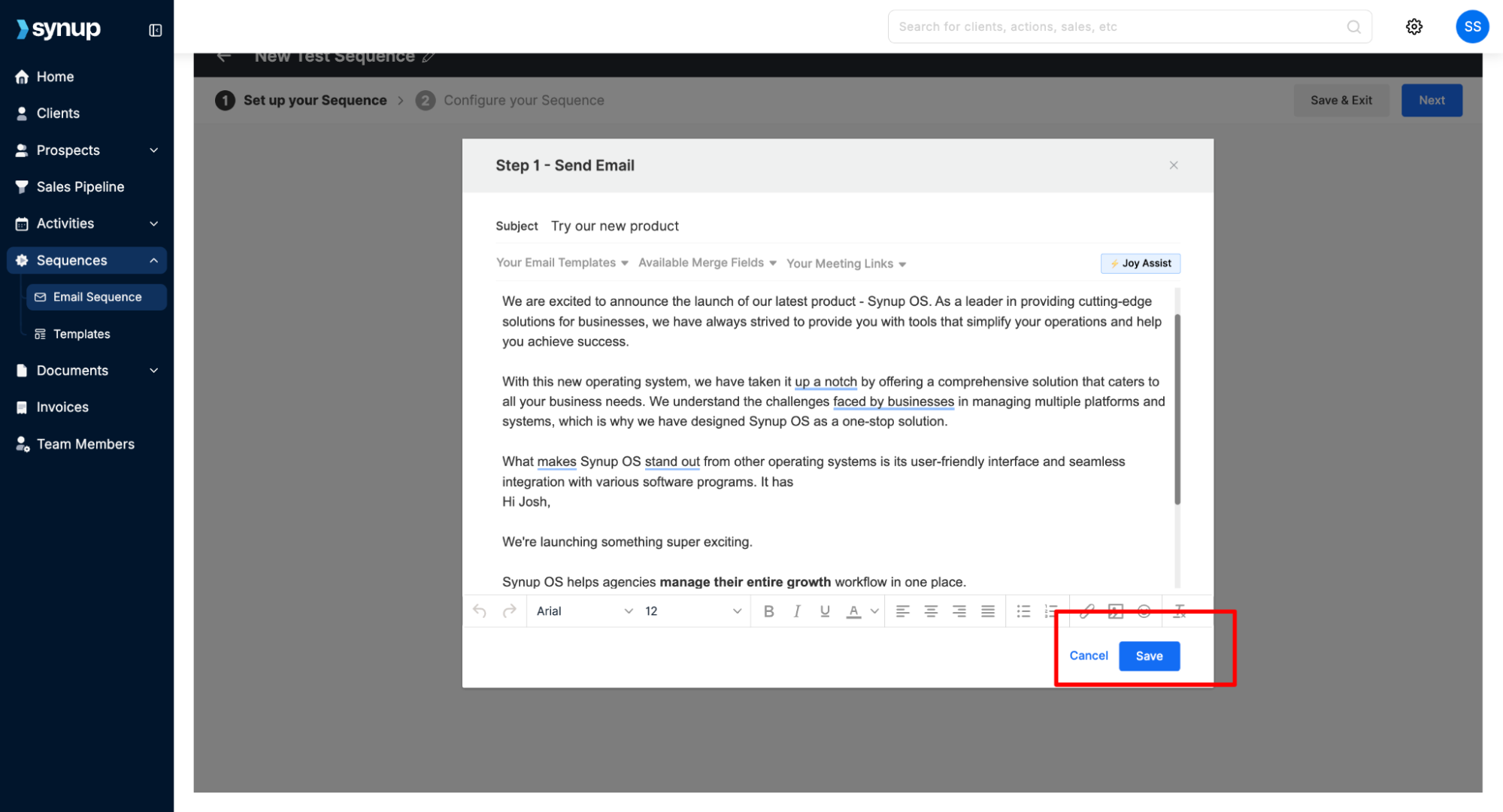Click the editor vertical scrollbar
The width and height of the screenshot is (1503, 812).
(1177, 410)
